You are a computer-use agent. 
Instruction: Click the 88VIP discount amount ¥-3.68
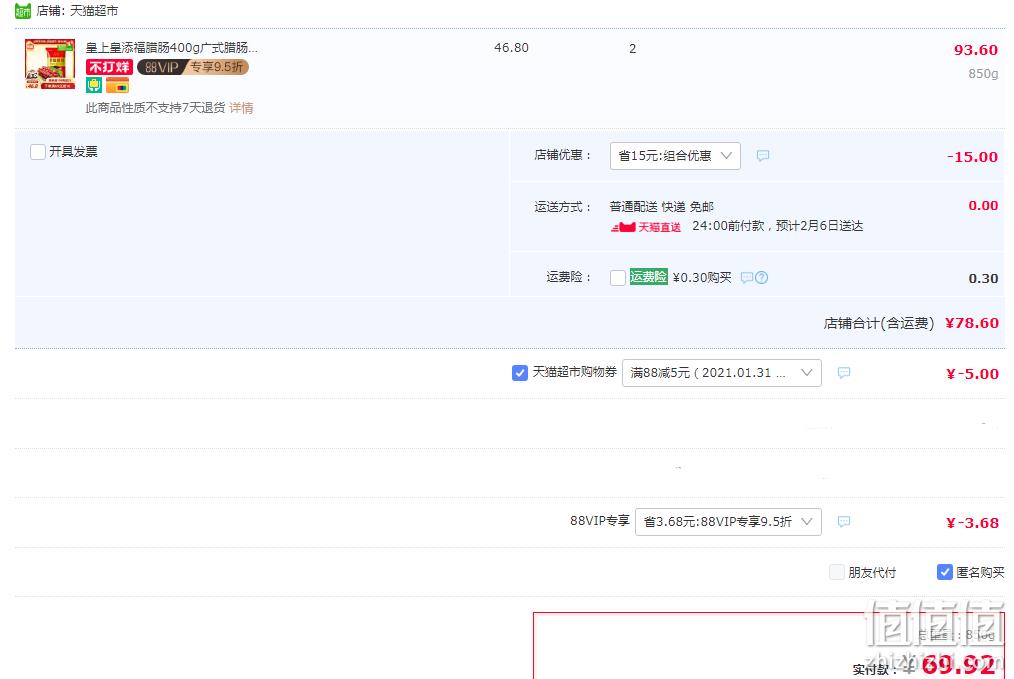tap(972, 523)
